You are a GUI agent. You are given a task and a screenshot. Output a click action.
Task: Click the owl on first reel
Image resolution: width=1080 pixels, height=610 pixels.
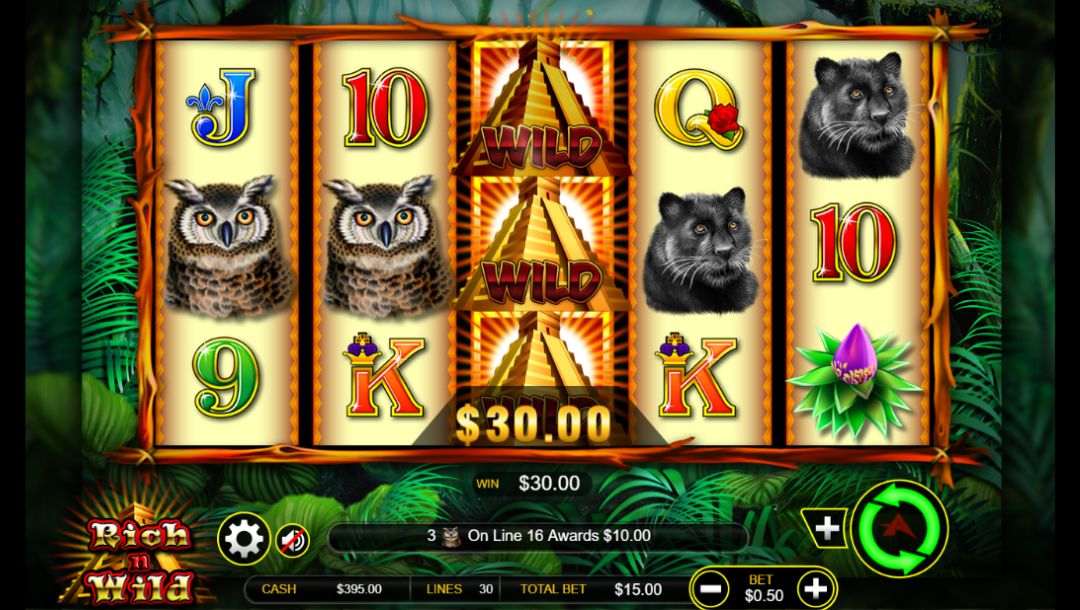(227, 246)
